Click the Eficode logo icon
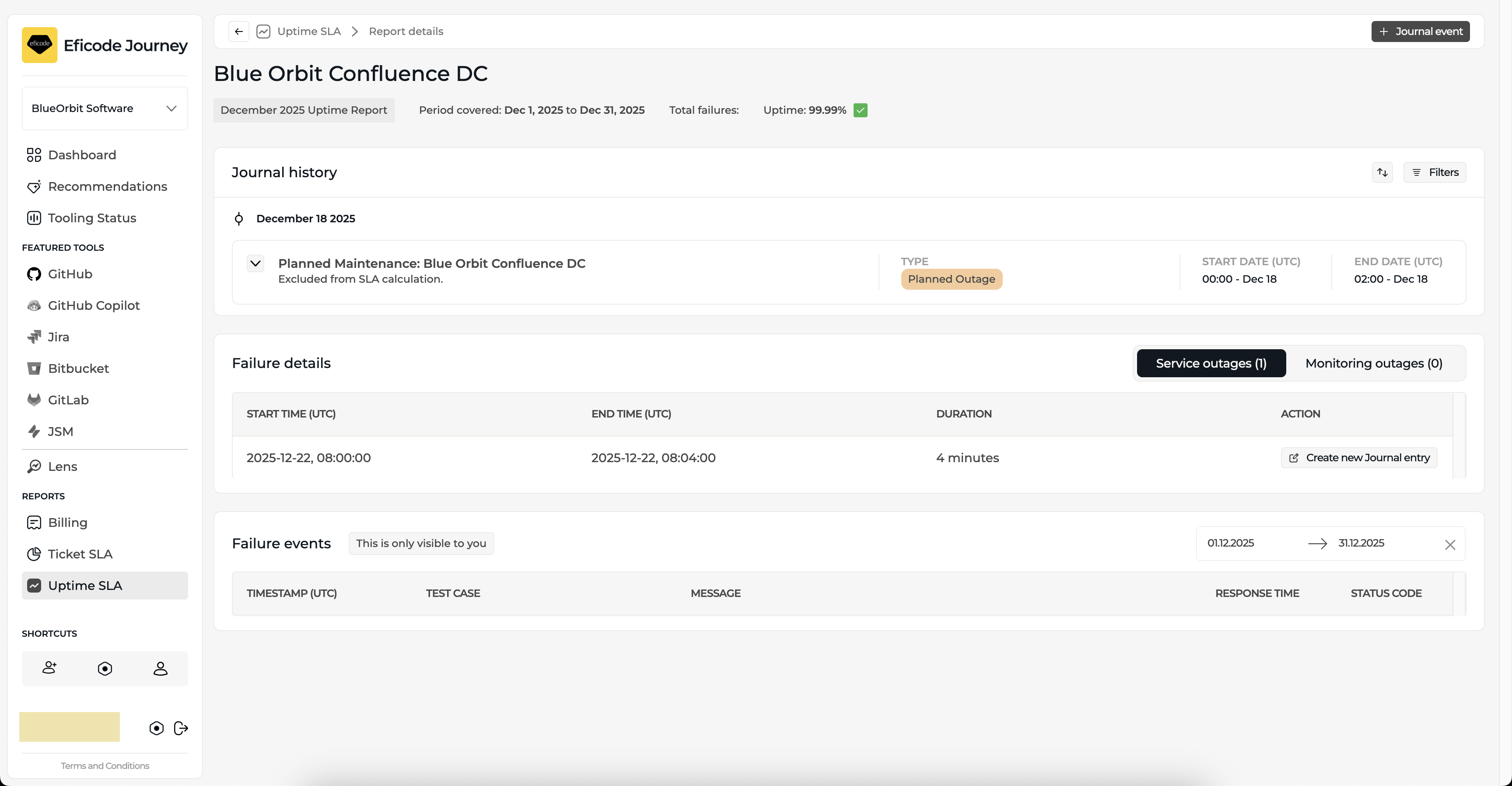Image resolution: width=1512 pixels, height=786 pixels. tap(39, 45)
